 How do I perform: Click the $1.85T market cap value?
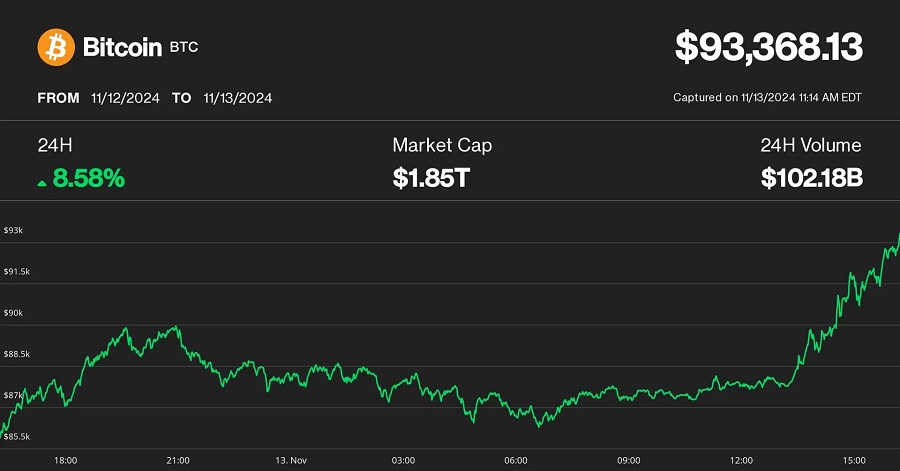431,178
